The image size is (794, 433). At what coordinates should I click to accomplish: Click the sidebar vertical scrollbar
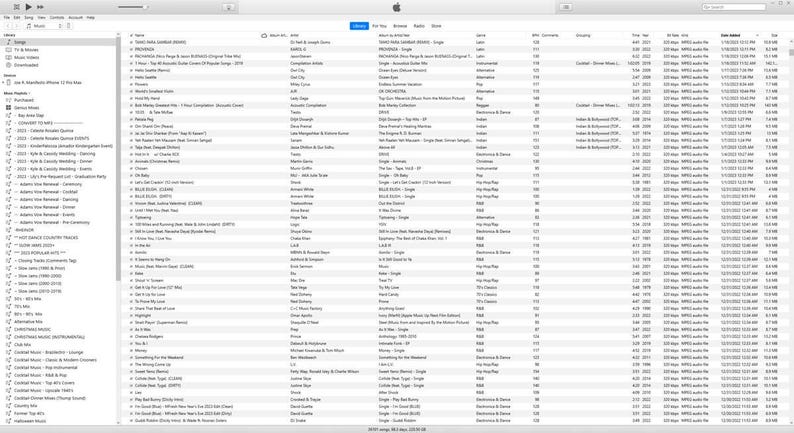pos(118,158)
